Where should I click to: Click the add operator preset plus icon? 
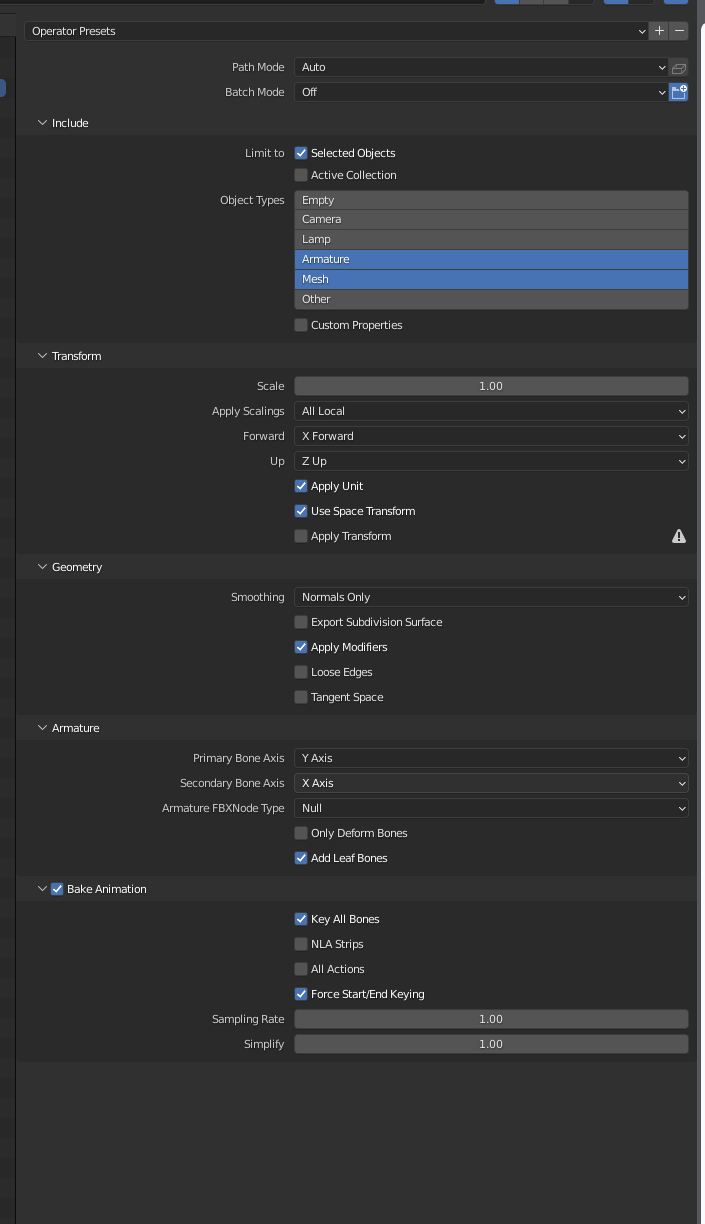click(659, 31)
